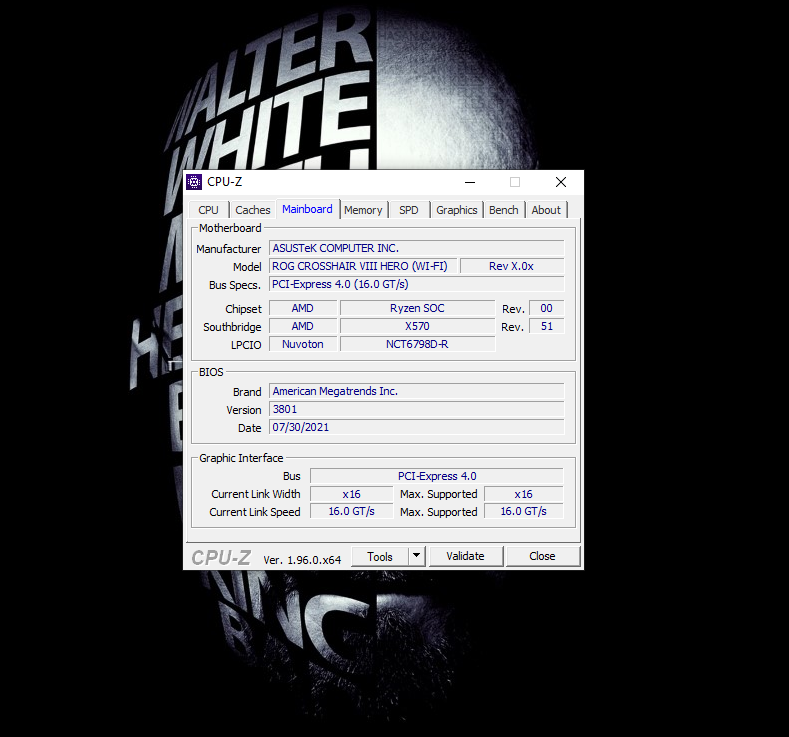
Task: Show the About tab
Action: point(546,210)
